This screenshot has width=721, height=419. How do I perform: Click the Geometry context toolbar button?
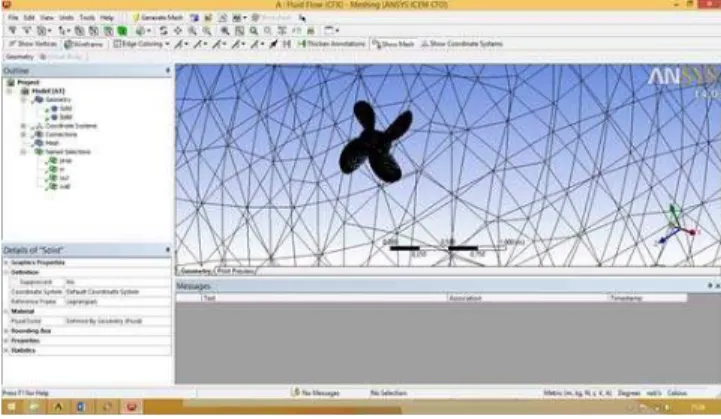pos(19,57)
